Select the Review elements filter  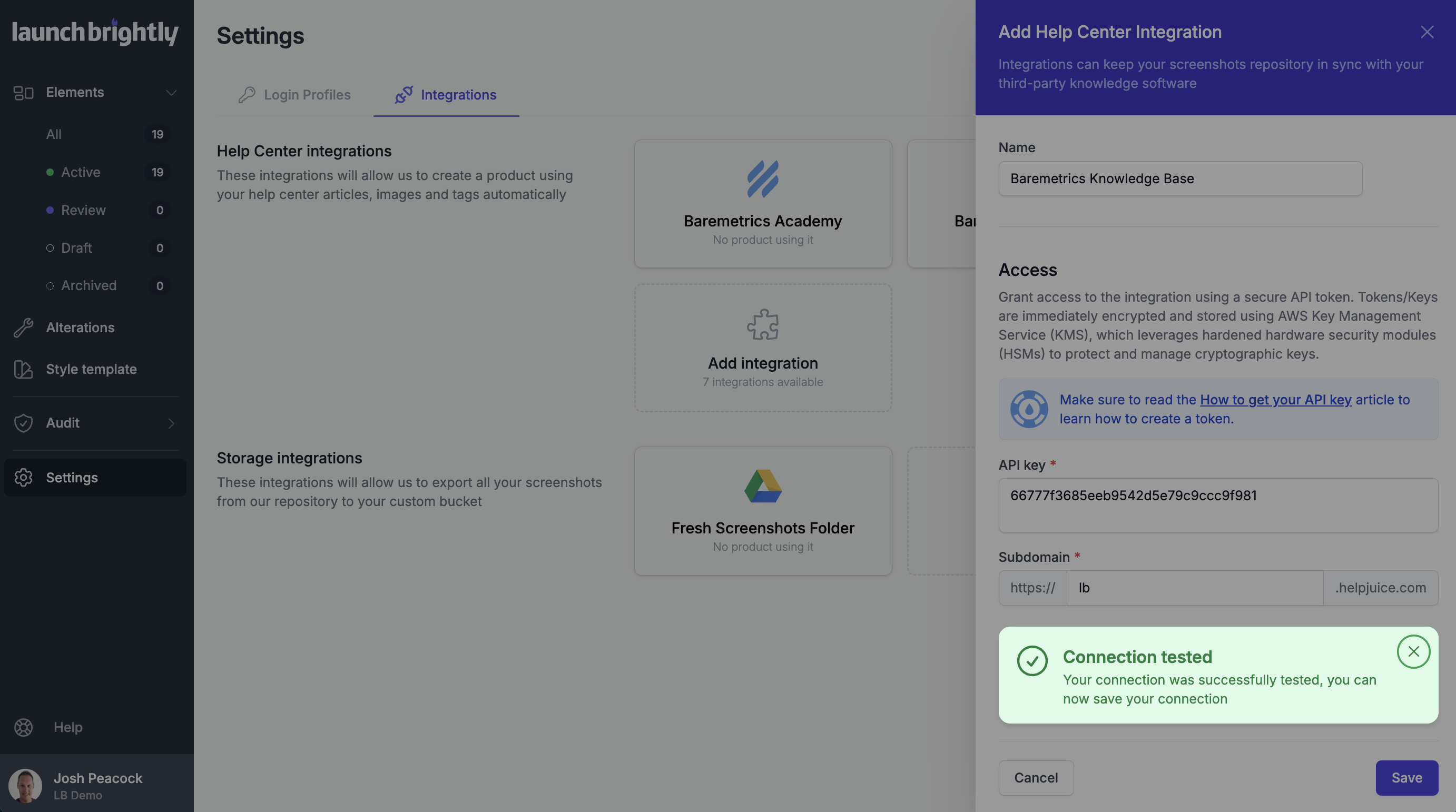[83, 210]
